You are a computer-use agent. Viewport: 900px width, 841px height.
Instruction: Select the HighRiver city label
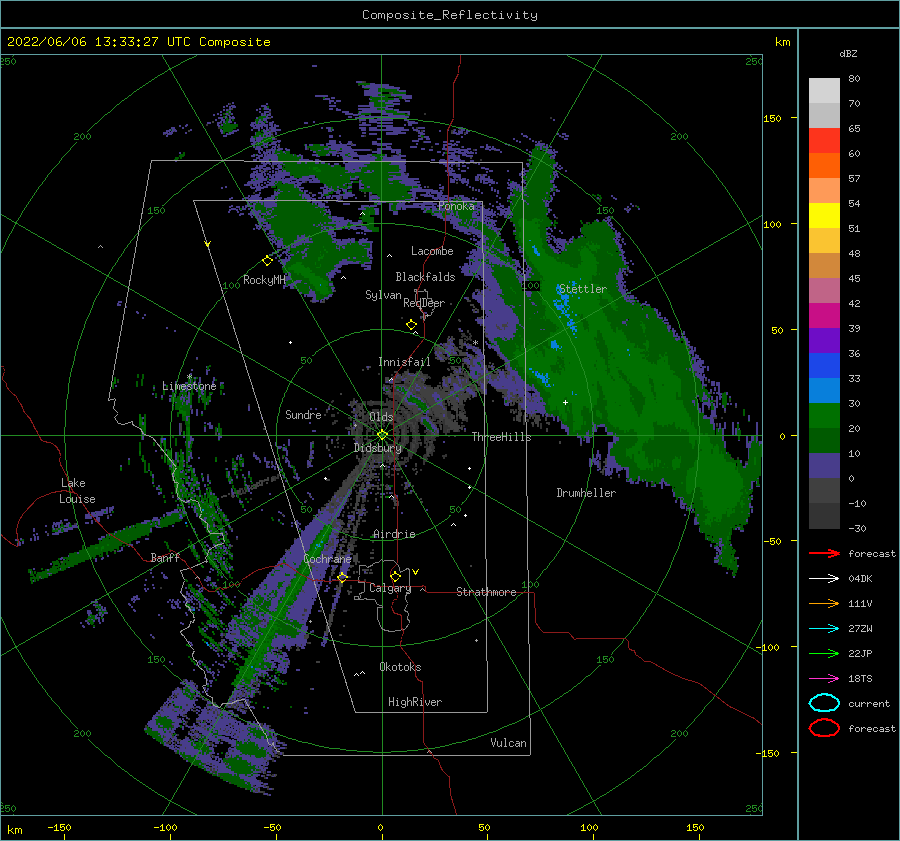coord(415,702)
